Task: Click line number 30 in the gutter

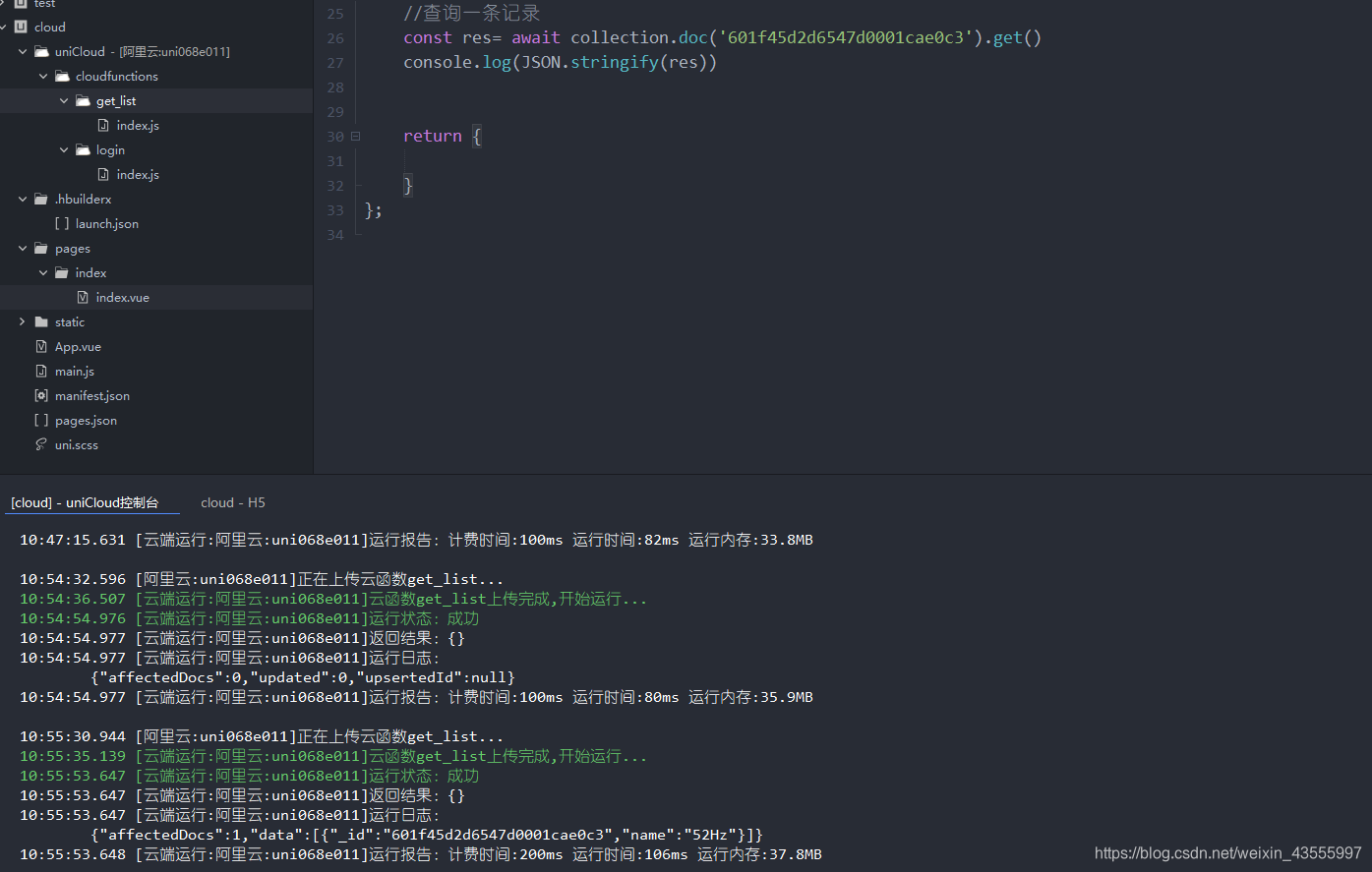Action: [335, 137]
